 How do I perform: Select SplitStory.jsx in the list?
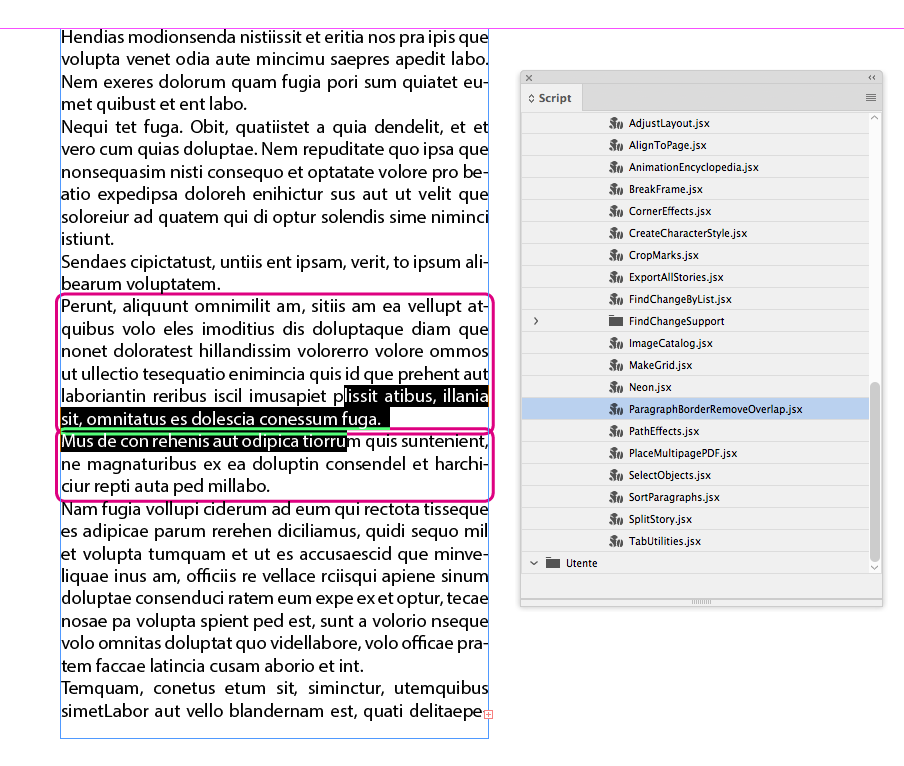(660, 519)
